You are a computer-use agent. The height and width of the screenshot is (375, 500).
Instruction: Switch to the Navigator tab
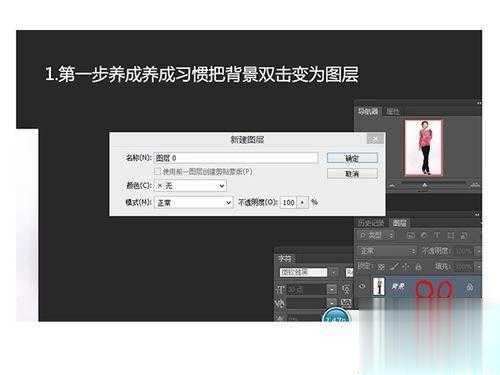click(368, 111)
